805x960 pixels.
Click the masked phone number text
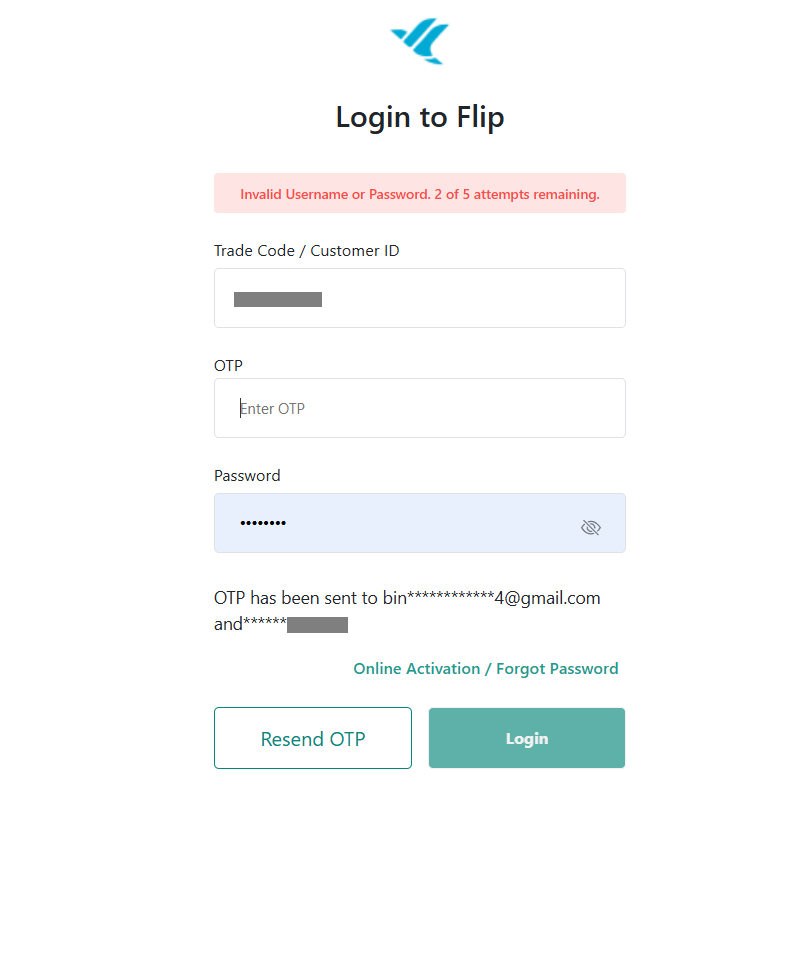click(295, 625)
